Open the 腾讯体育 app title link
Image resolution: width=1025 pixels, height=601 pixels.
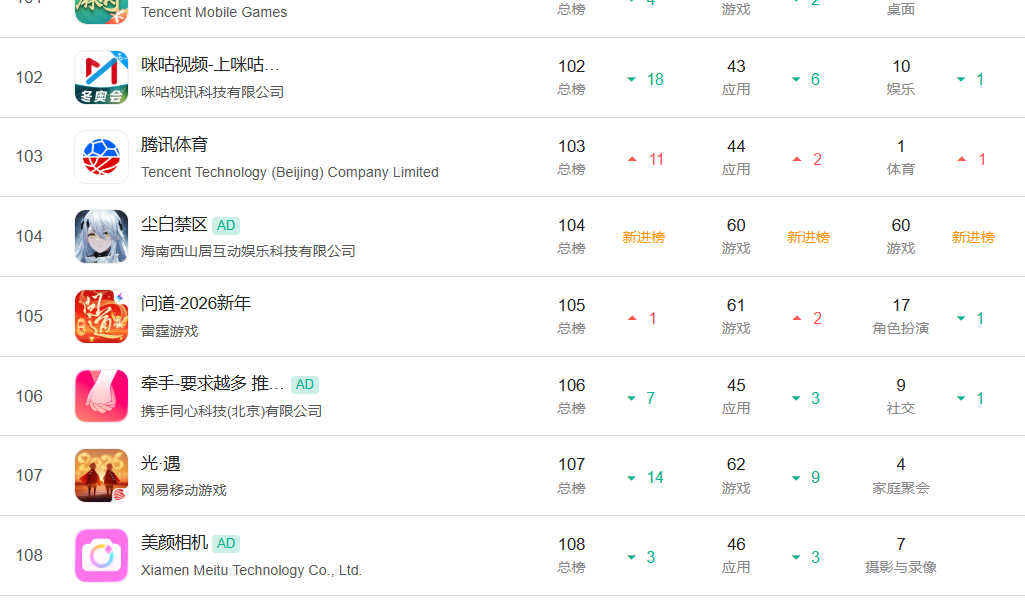pyautogui.click(x=175, y=145)
